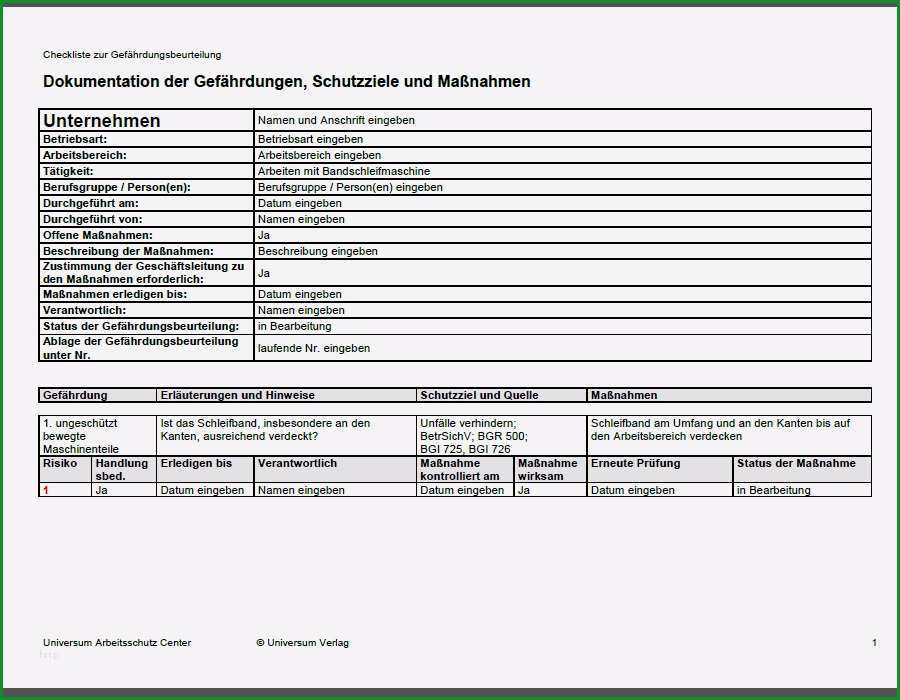
Task: Click 'Maßnahme kontrolliert am' sub-header
Action: [x=464, y=469]
